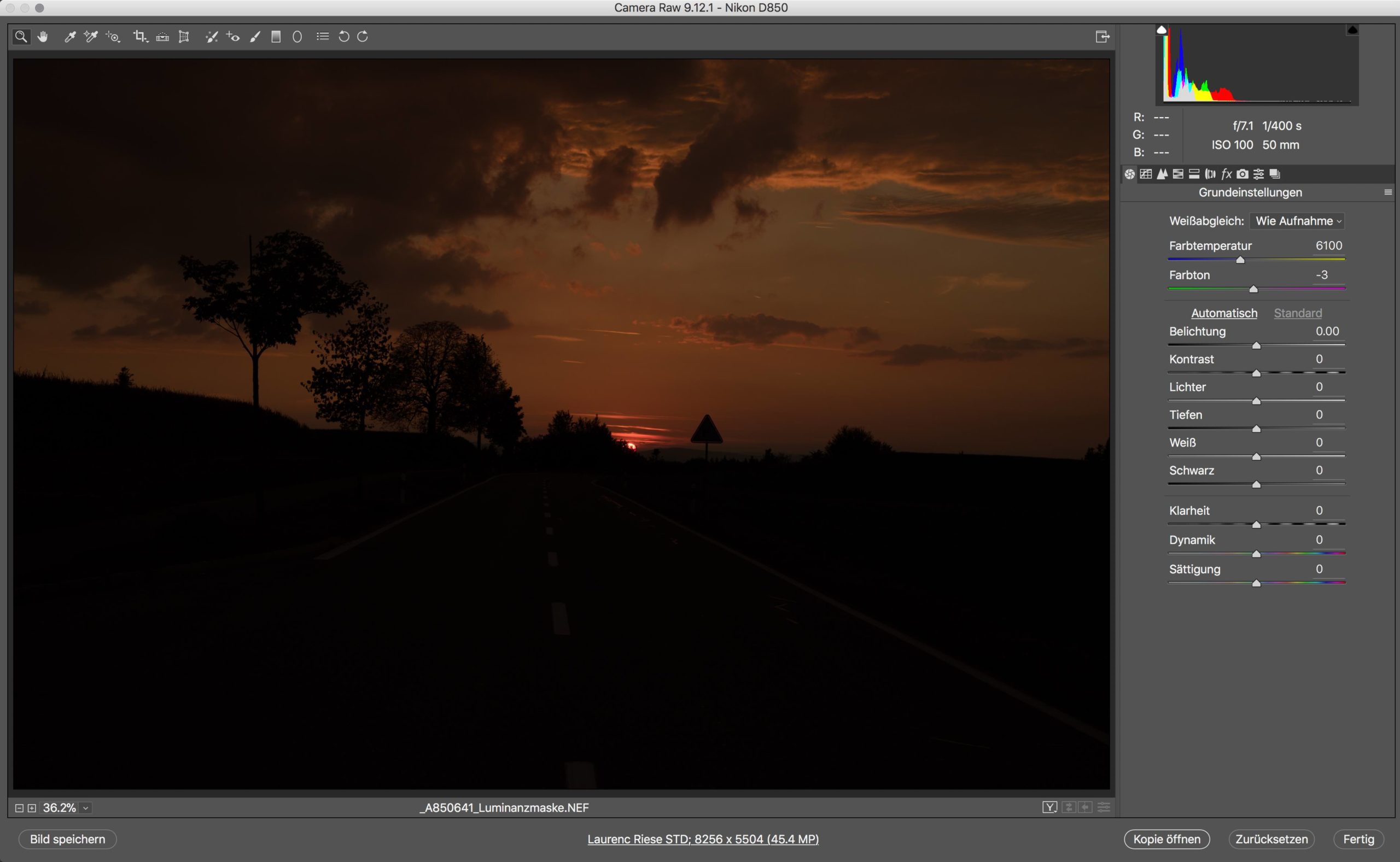Select the Adjustment Brush
Screen dimensions: 1400x862
point(255,37)
